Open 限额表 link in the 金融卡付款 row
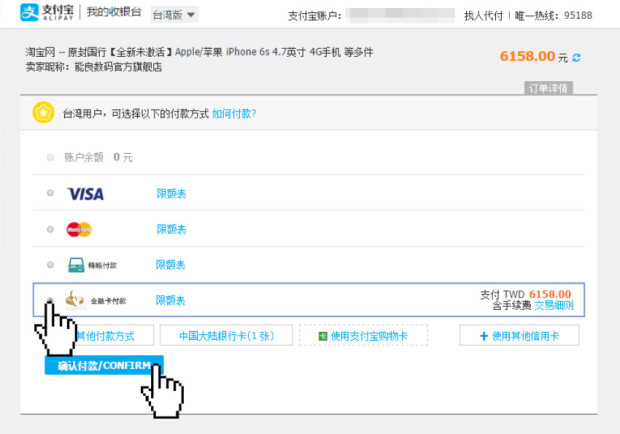Screen dimensions: 620x434 (x=170, y=300)
